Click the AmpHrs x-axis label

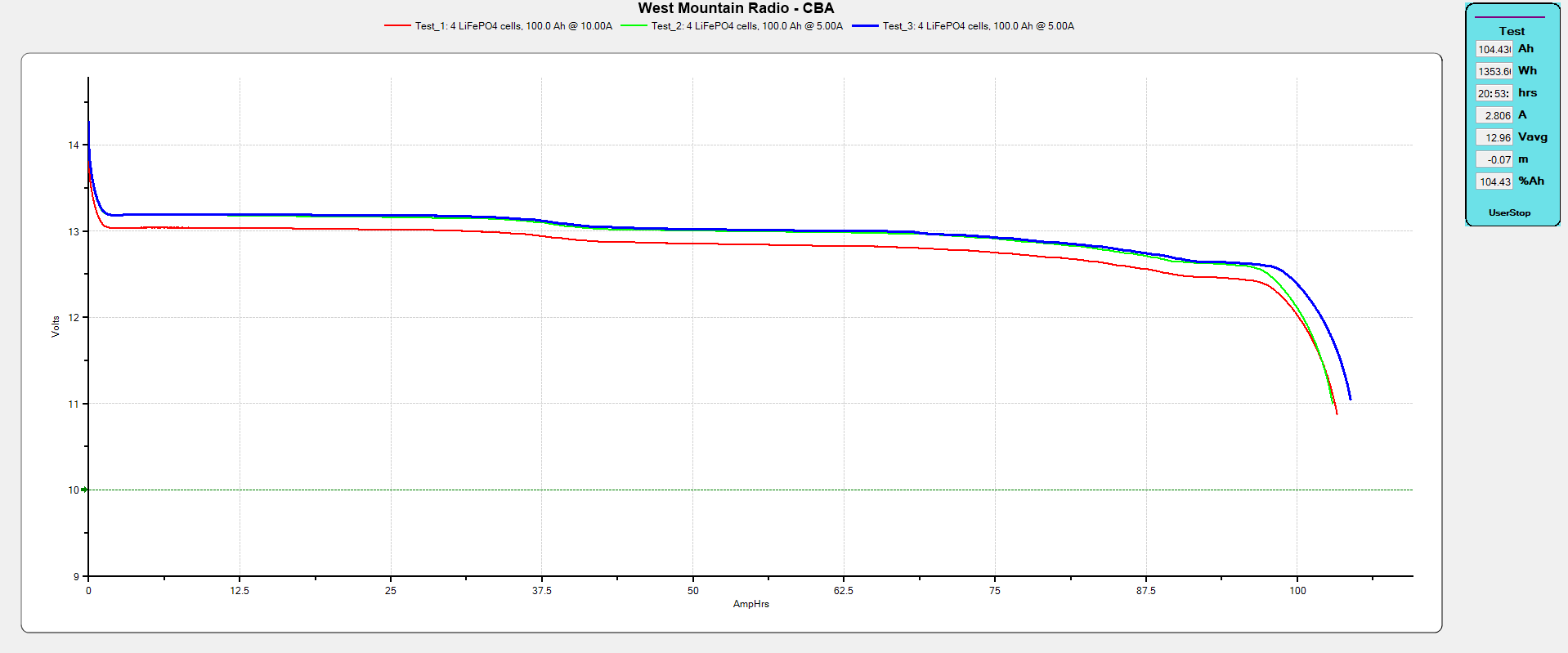coord(750,604)
